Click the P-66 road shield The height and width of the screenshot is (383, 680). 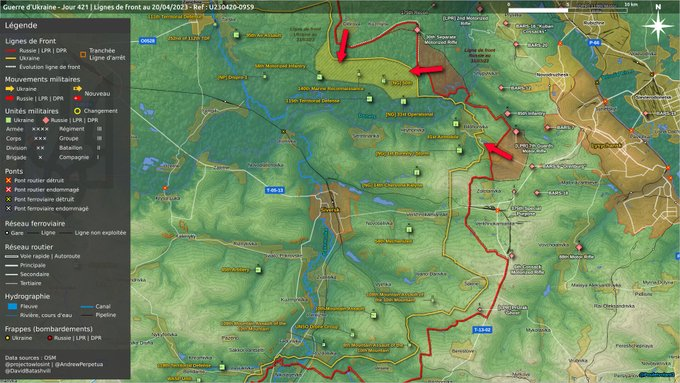(594, 43)
